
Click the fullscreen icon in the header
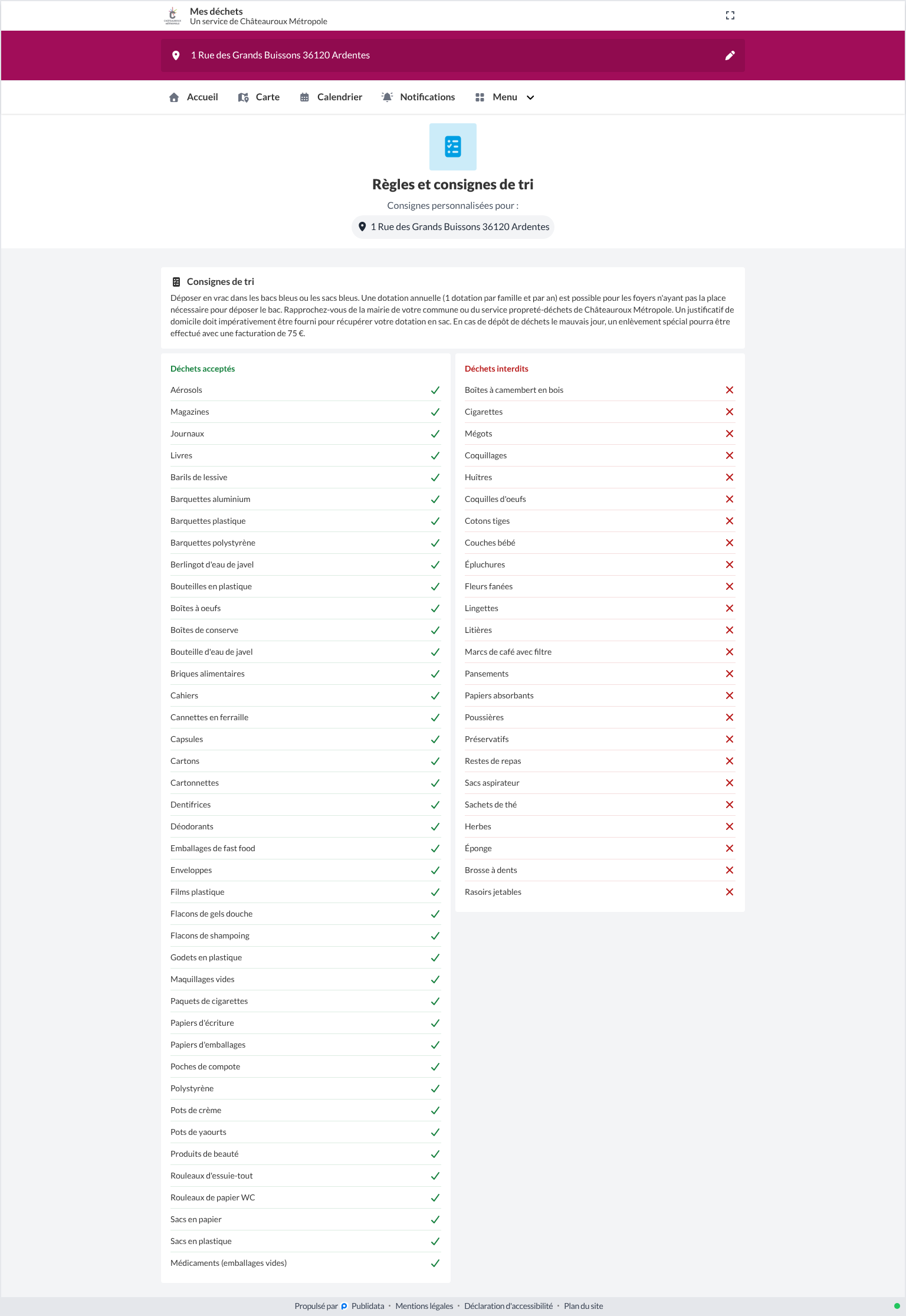coord(730,15)
